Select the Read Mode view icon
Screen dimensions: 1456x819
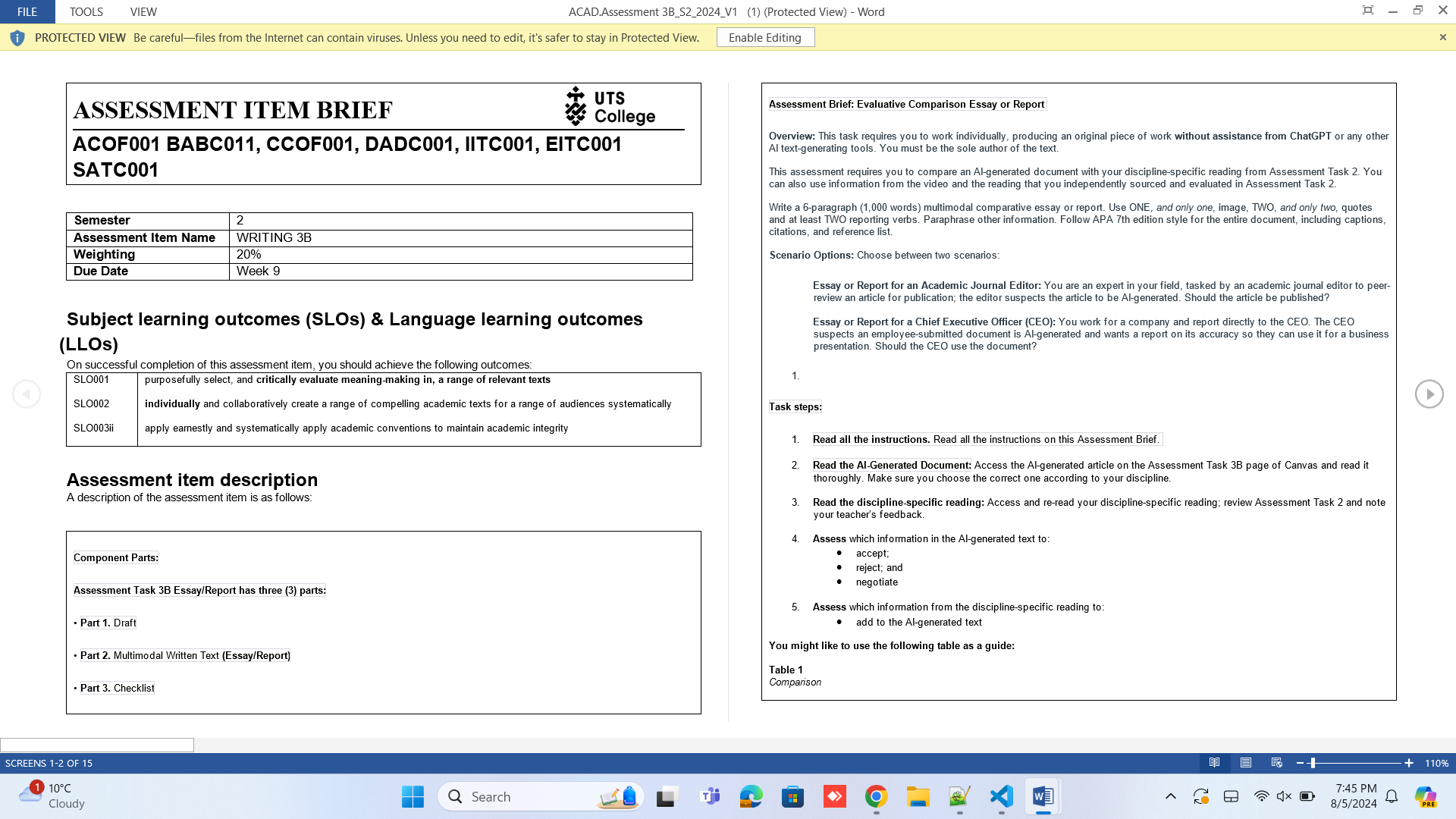[x=1215, y=764]
